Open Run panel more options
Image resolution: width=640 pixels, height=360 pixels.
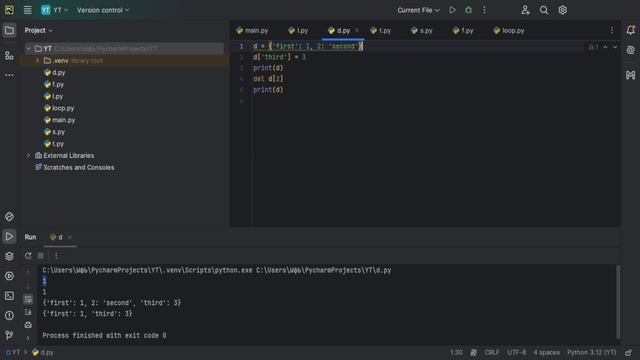(x=56, y=256)
